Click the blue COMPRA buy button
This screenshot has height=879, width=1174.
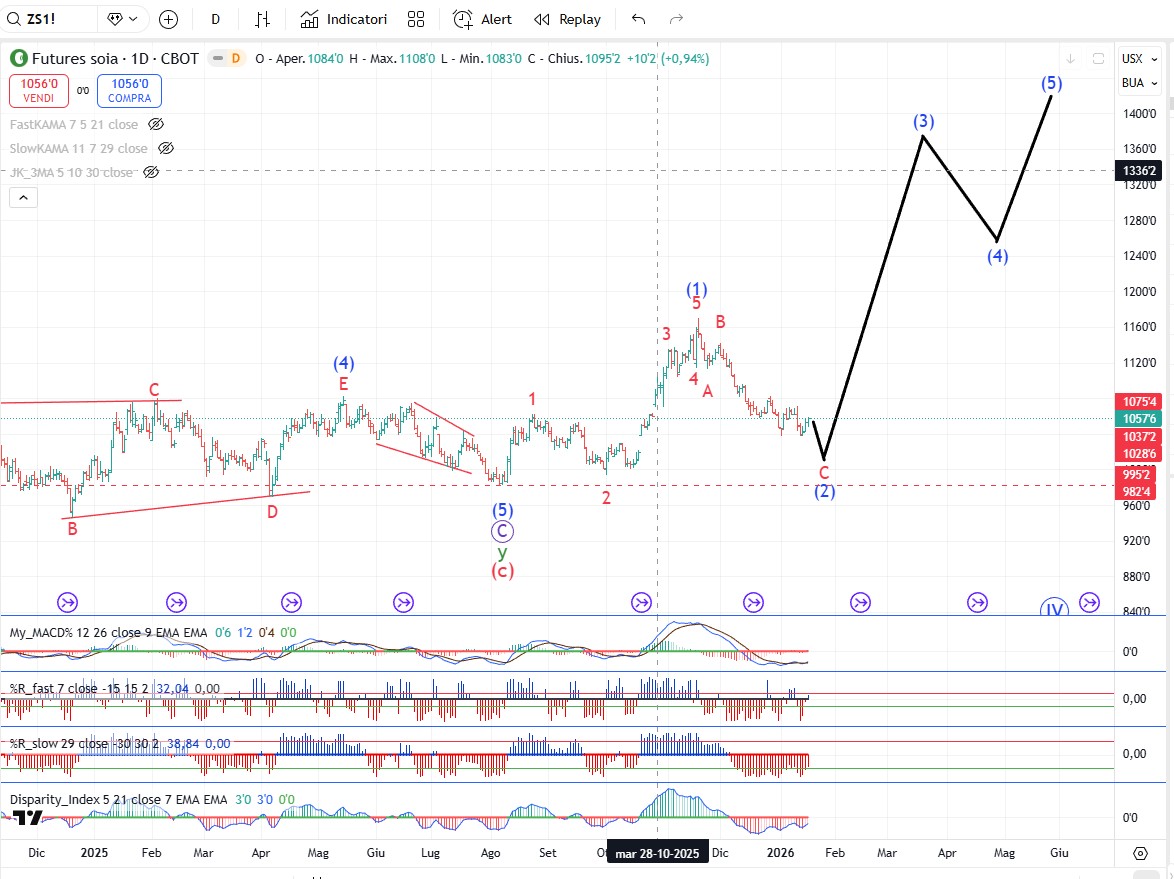pyautogui.click(x=130, y=91)
